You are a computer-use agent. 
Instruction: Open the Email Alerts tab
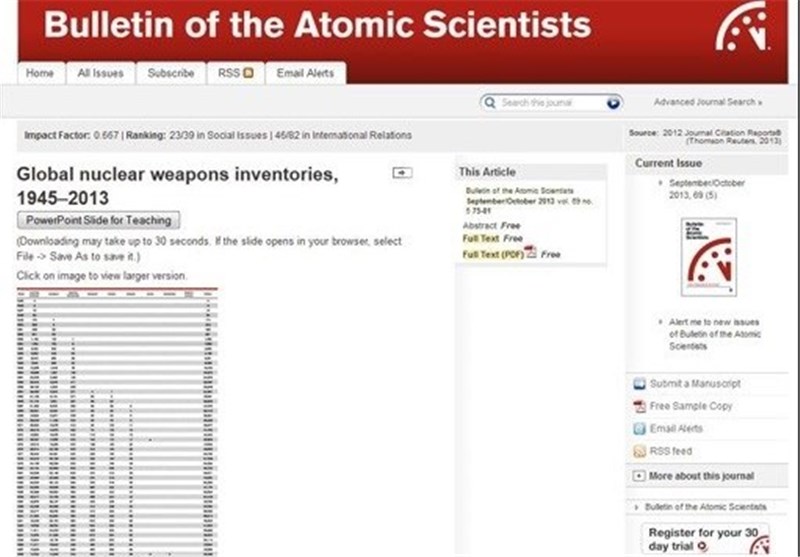(x=305, y=73)
